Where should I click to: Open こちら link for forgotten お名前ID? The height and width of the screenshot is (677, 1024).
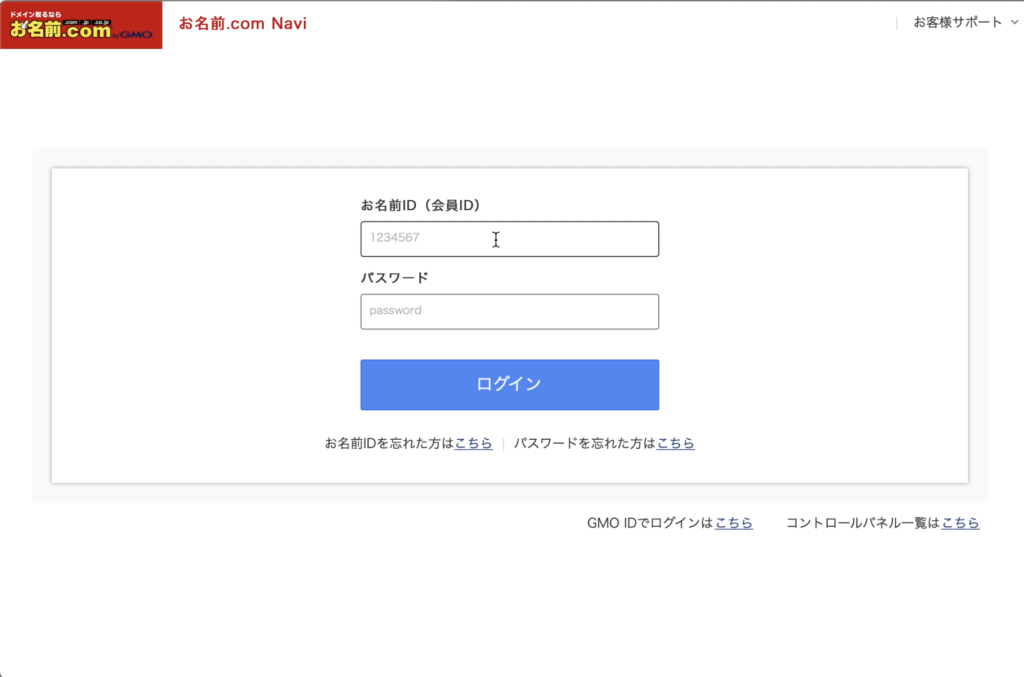[473, 443]
